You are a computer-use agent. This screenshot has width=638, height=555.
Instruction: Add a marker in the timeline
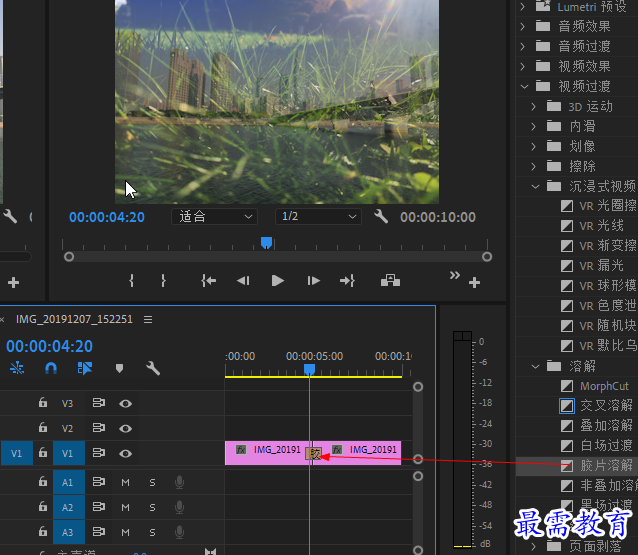coord(119,369)
